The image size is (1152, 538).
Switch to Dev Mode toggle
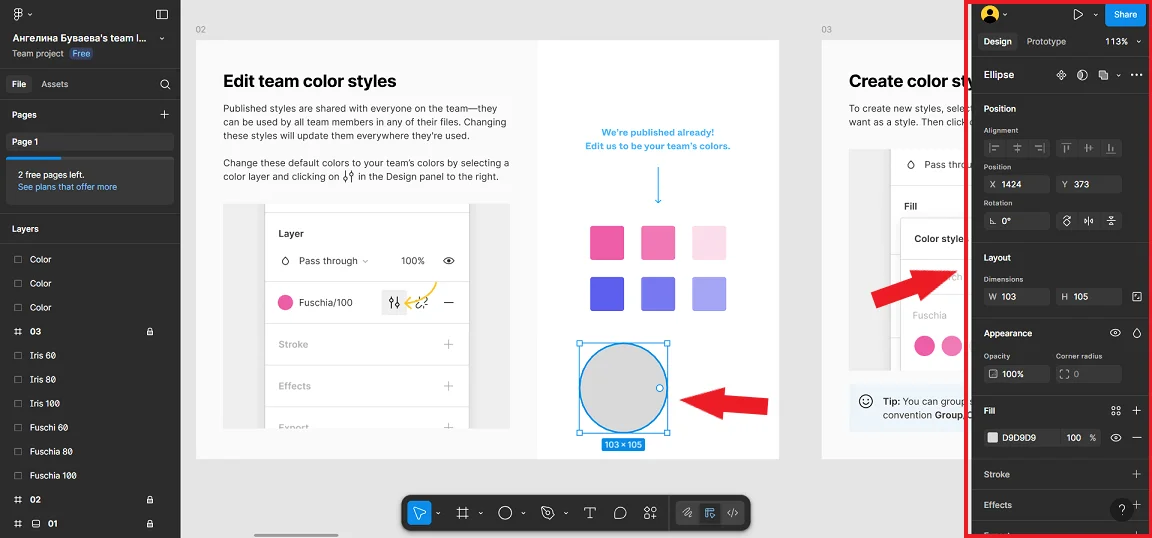pos(732,513)
